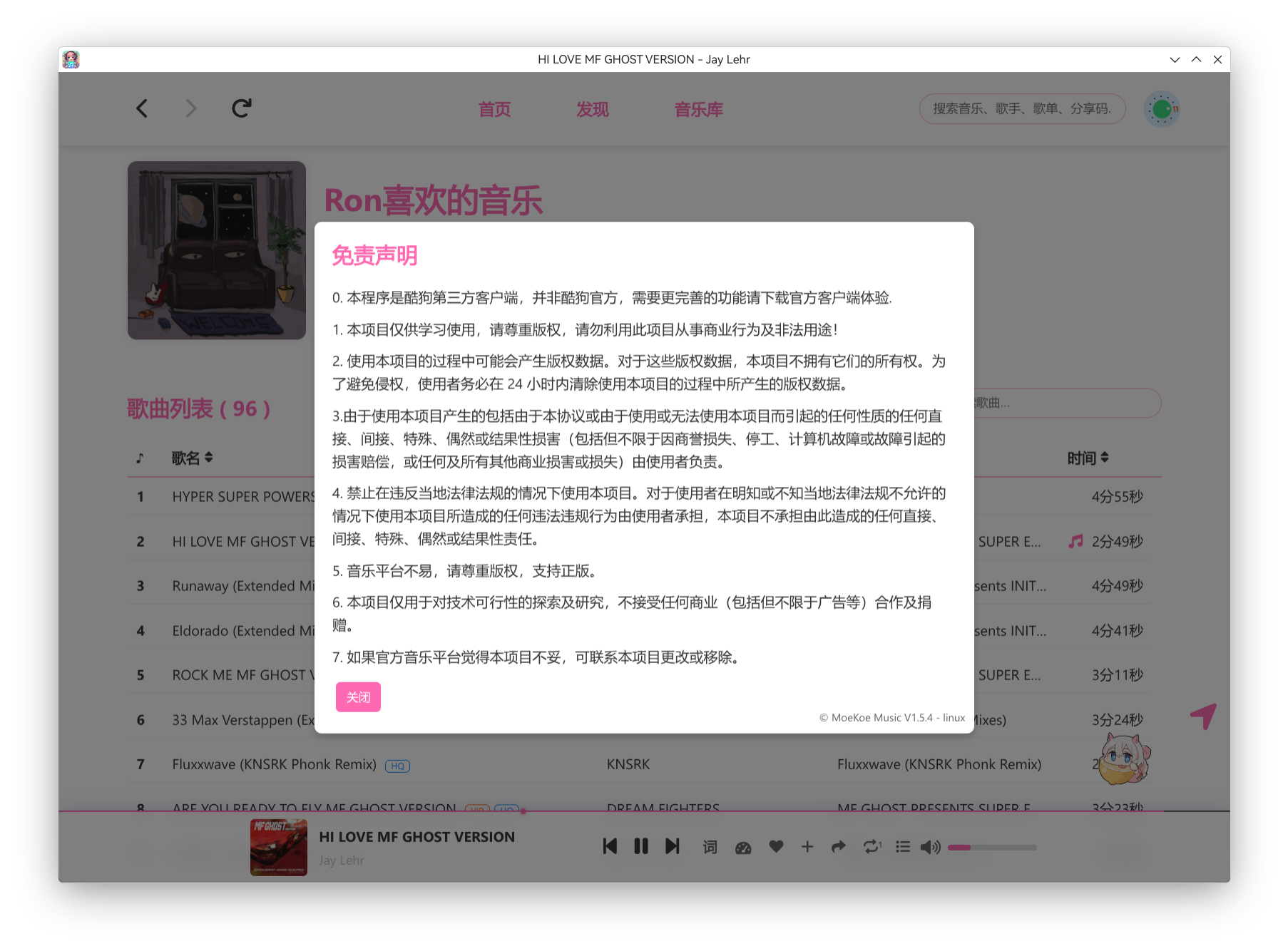Click the now-playing album thumbnail
This screenshot has height=951, width=1288.
point(279,847)
